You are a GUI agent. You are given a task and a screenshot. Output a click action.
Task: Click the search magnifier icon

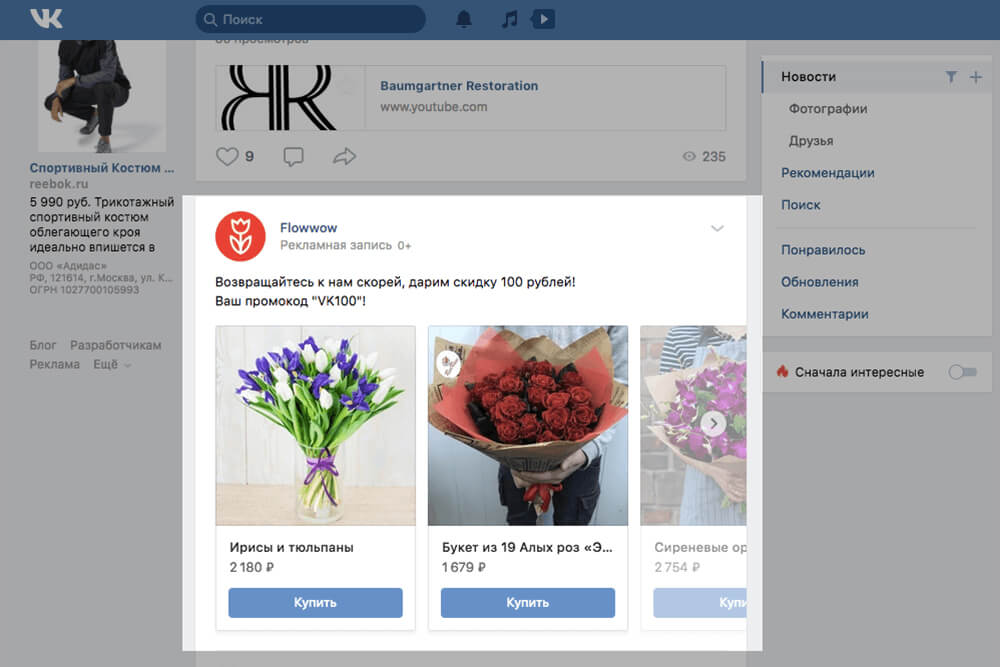pos(210,20)
